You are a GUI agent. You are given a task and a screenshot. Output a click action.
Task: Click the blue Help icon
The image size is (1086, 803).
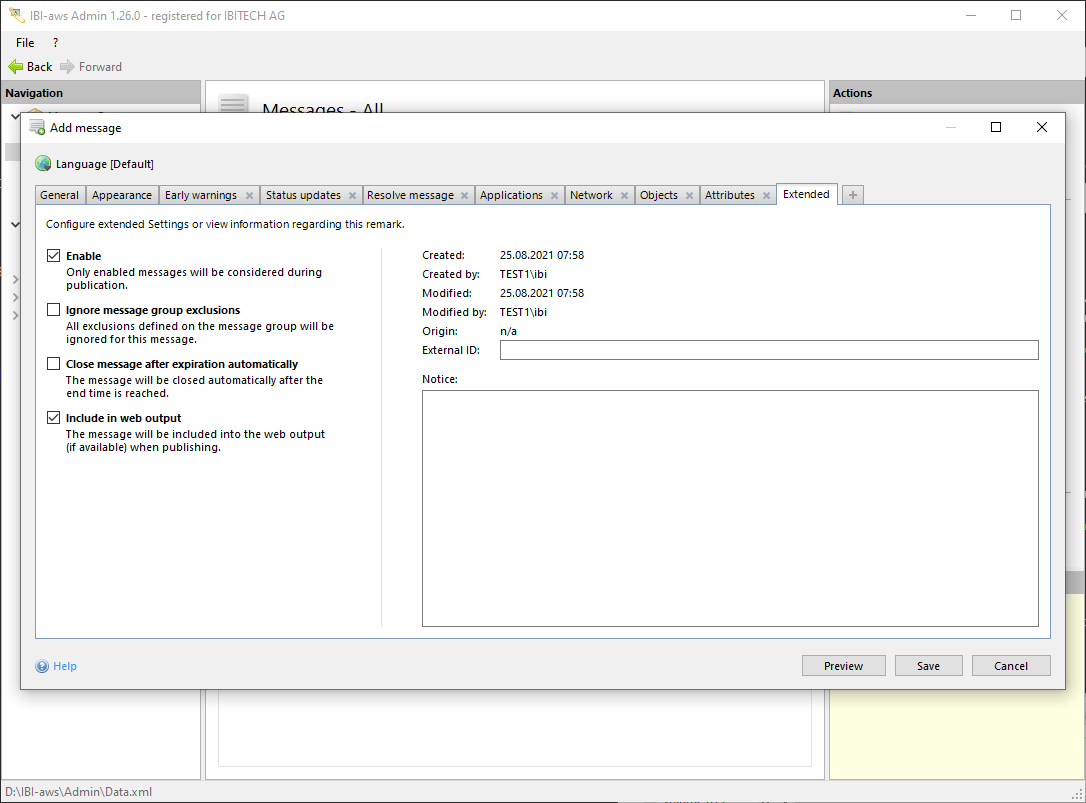point(42,666)
